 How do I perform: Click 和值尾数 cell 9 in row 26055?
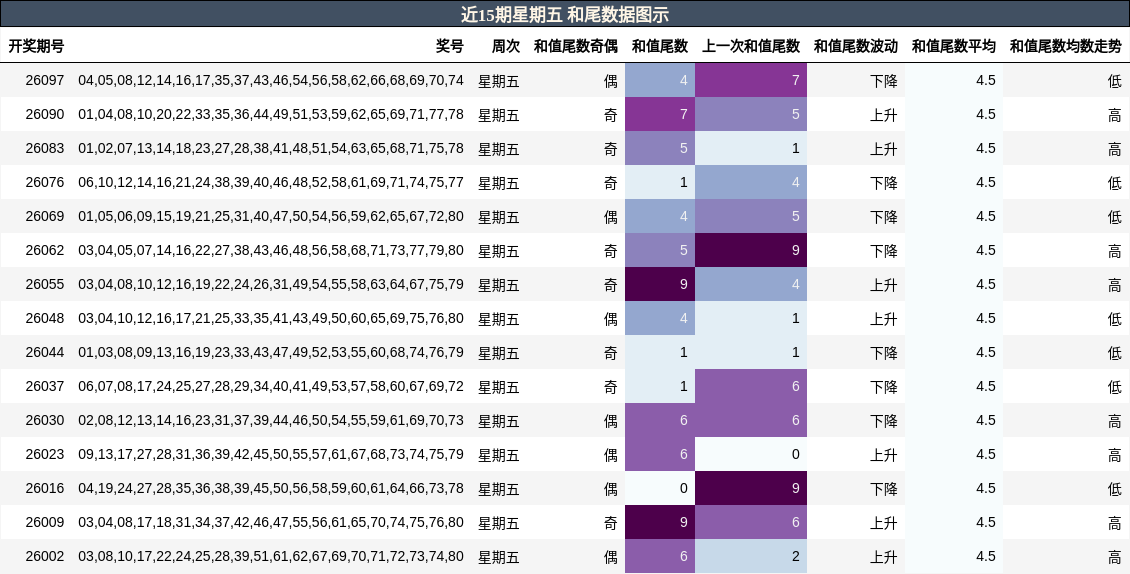click(x=660, y=284)
